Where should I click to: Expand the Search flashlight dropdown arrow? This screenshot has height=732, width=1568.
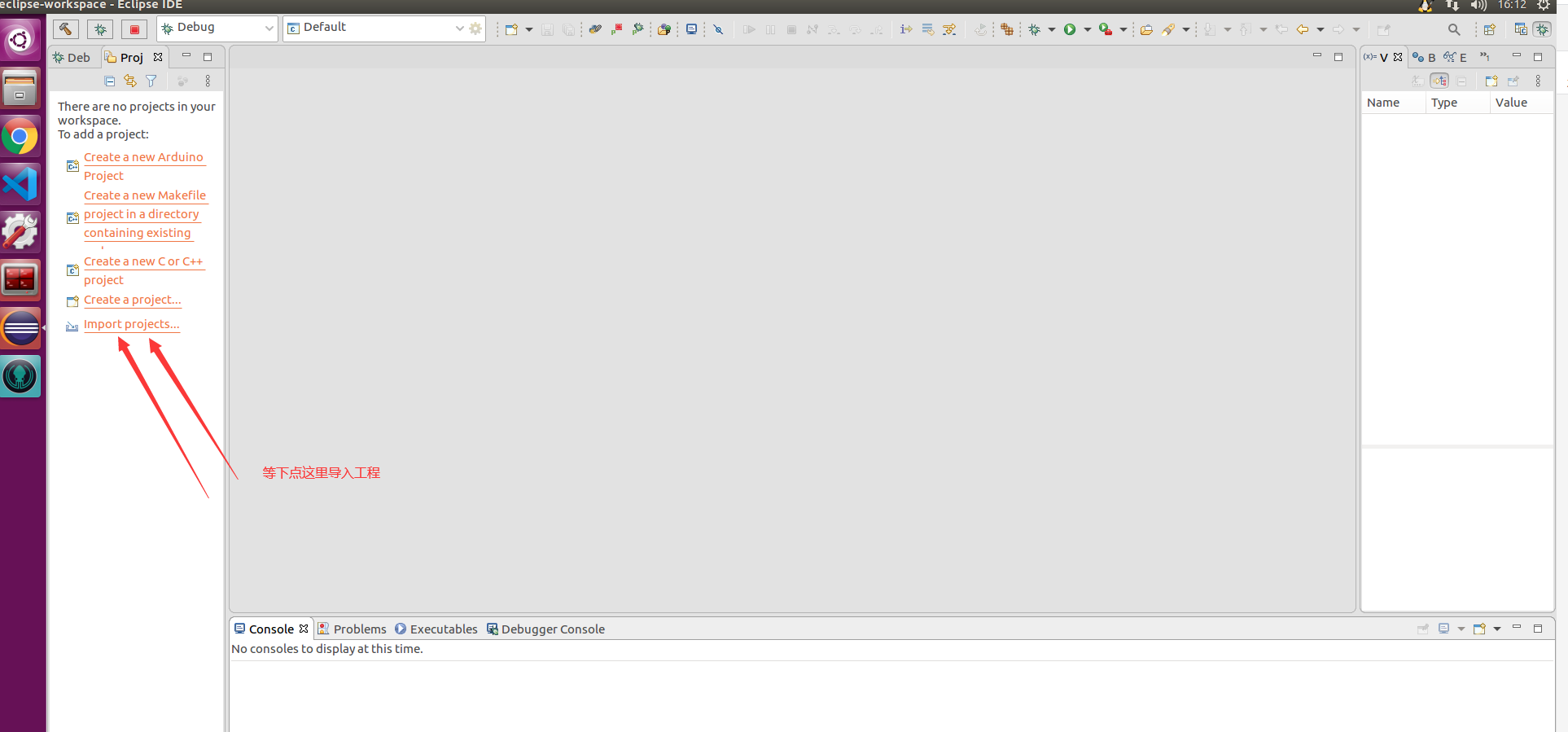[x=1186, y=29]
